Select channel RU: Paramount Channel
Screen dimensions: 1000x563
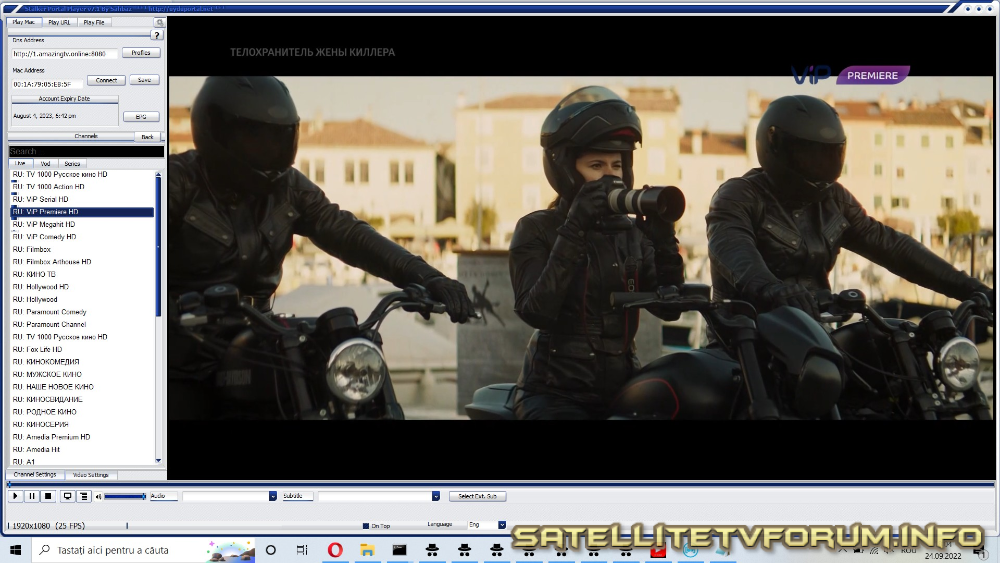(x=82, y=325)
